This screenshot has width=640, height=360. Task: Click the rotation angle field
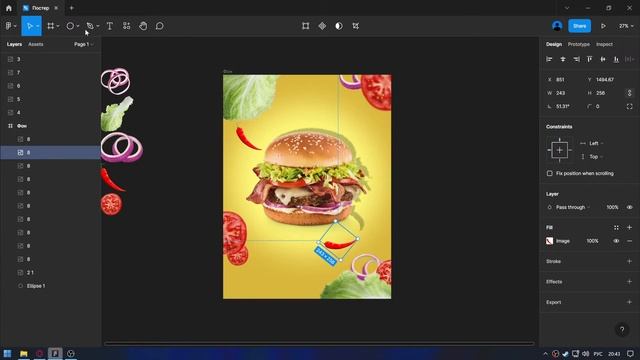pos(564,106)
